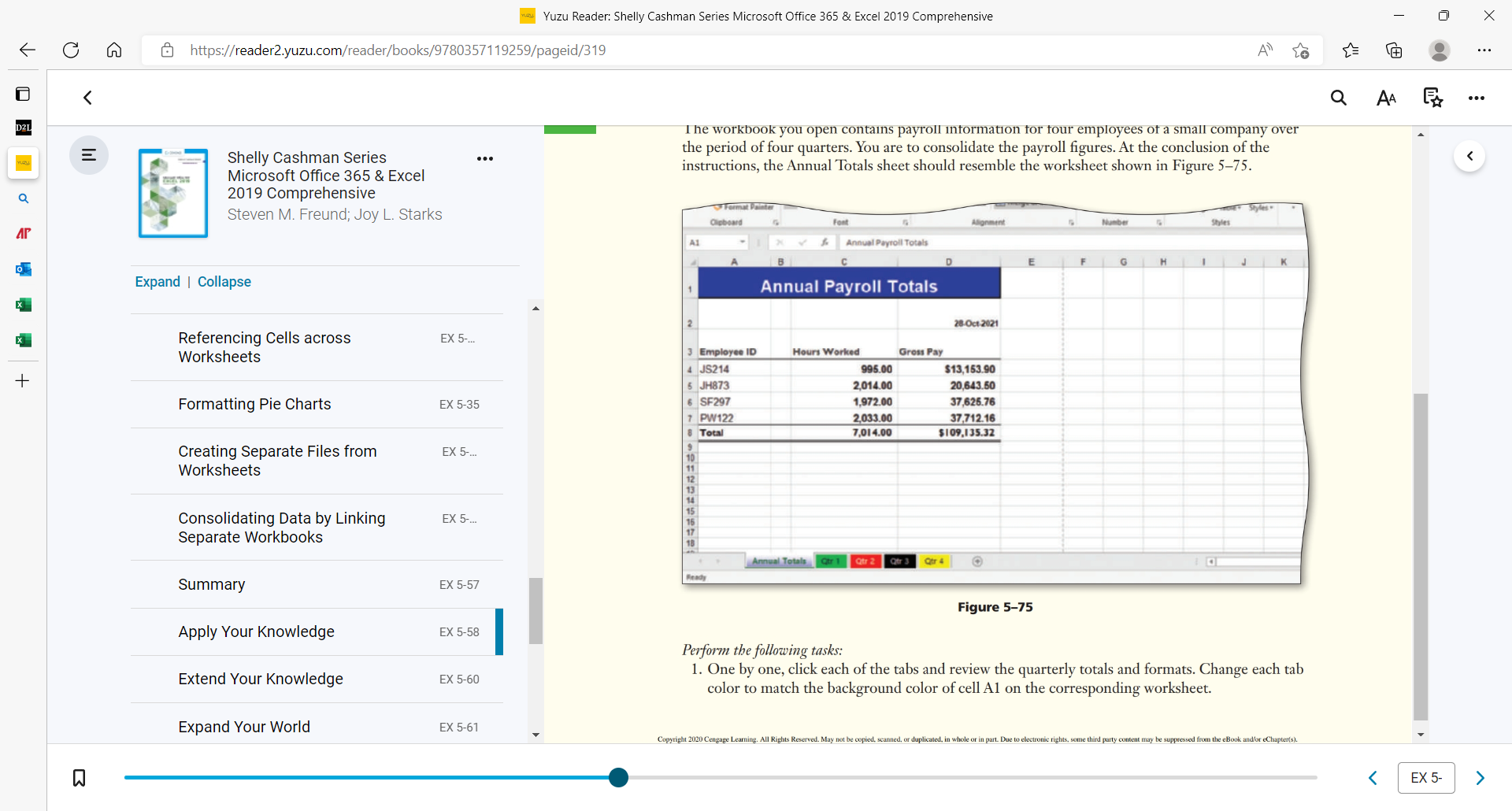Switch to the D2L sidebar tab
Viewport: 1512px width, 811px height.
23,128
